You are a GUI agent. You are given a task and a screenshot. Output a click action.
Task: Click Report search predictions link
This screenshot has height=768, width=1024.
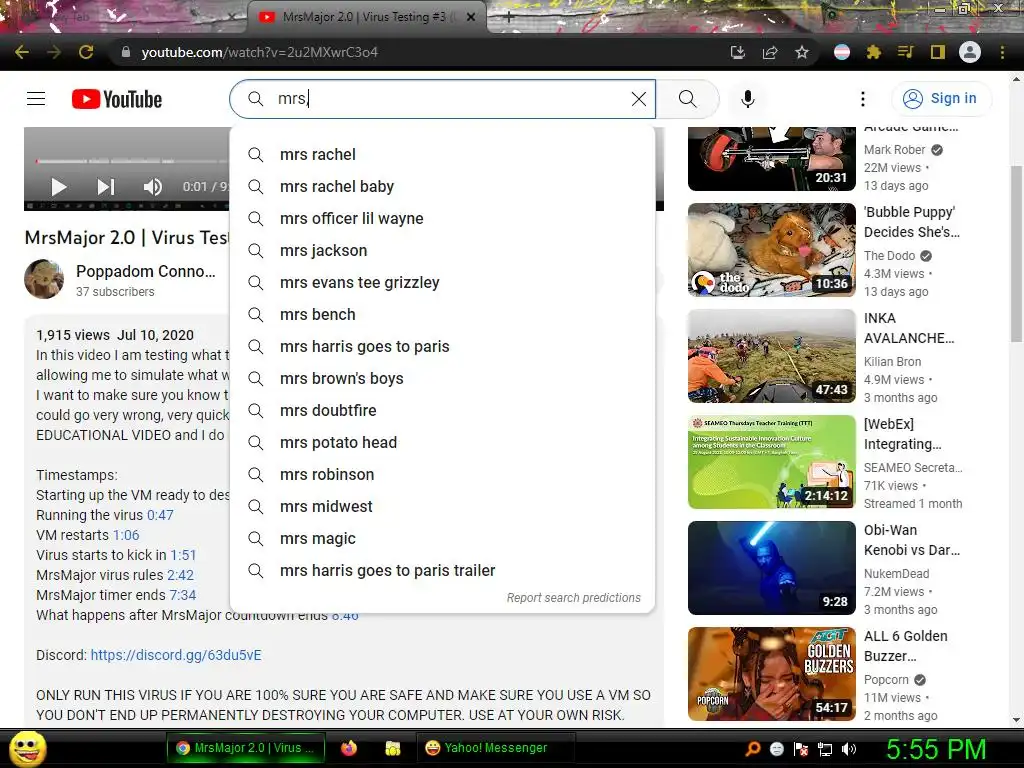573,598
